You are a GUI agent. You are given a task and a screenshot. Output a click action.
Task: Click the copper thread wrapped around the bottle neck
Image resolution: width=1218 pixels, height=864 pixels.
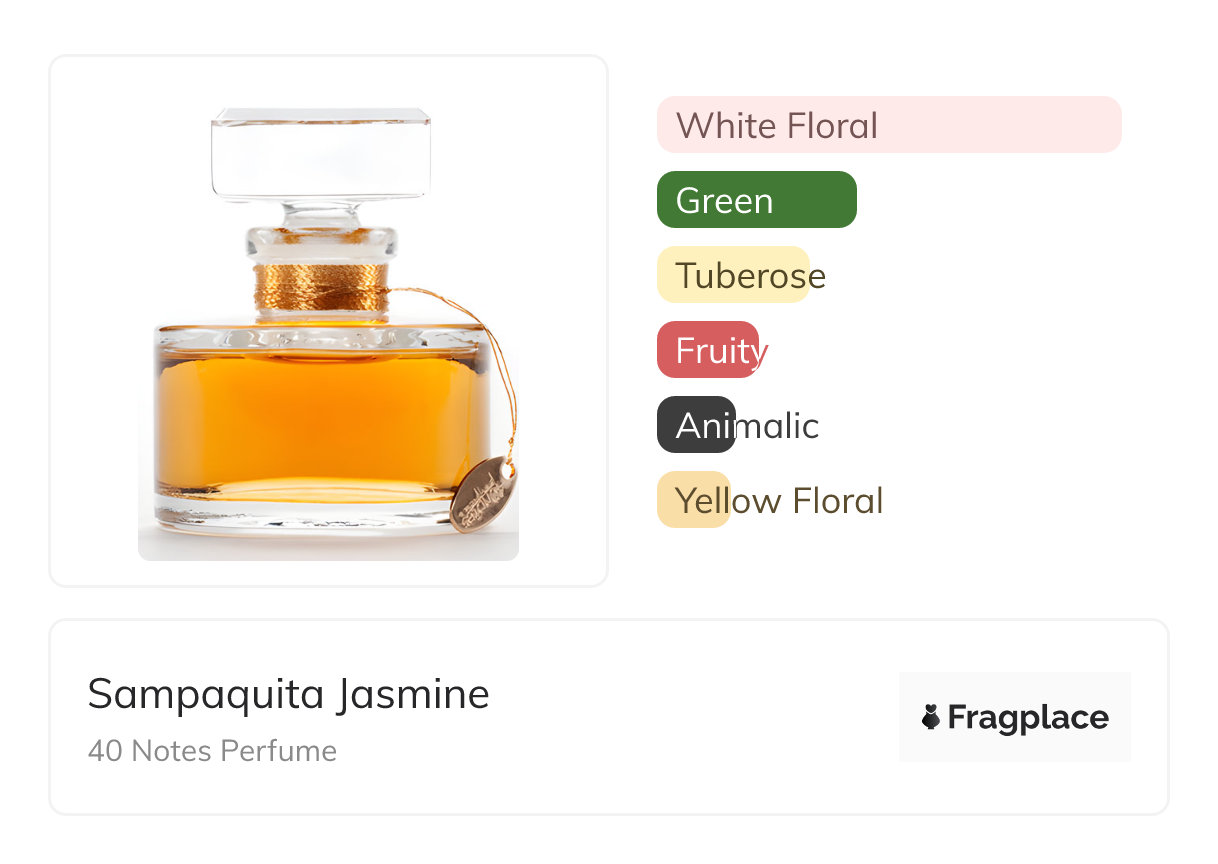[320, 287]
